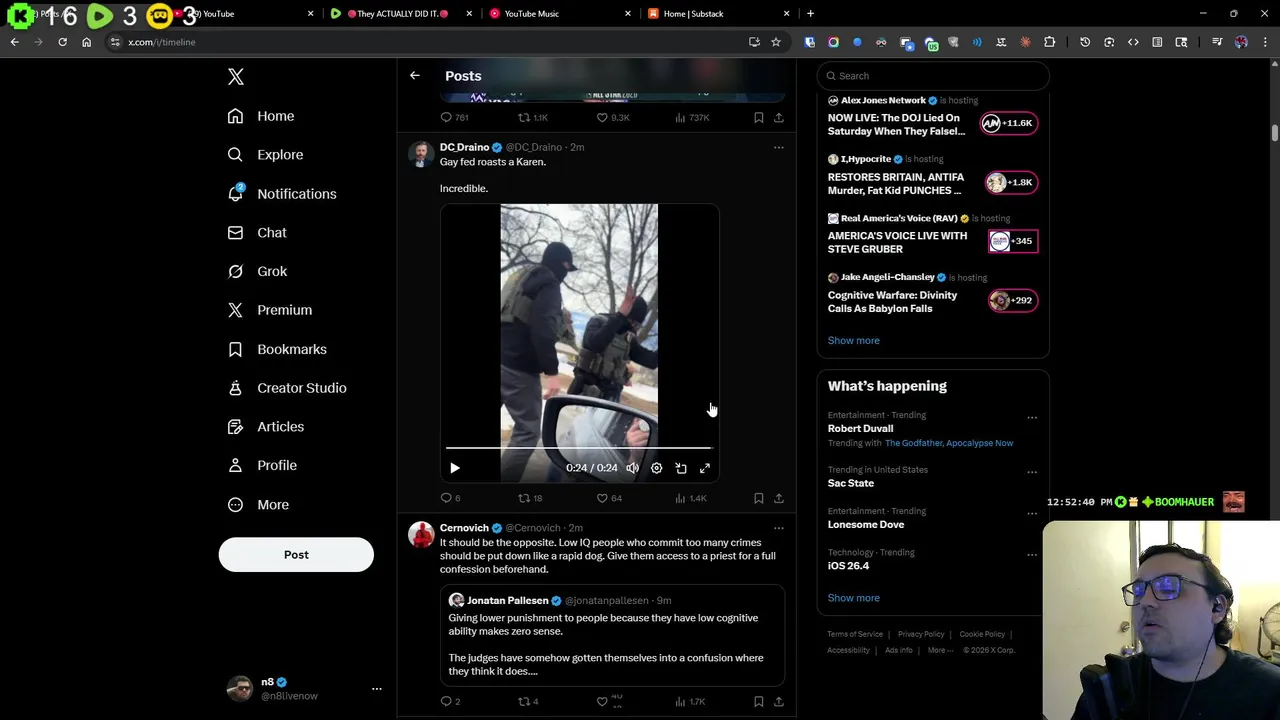Screen dimensions: 1280x720
Task: Open Explore in the sidebar
Action: click(265, 155)
